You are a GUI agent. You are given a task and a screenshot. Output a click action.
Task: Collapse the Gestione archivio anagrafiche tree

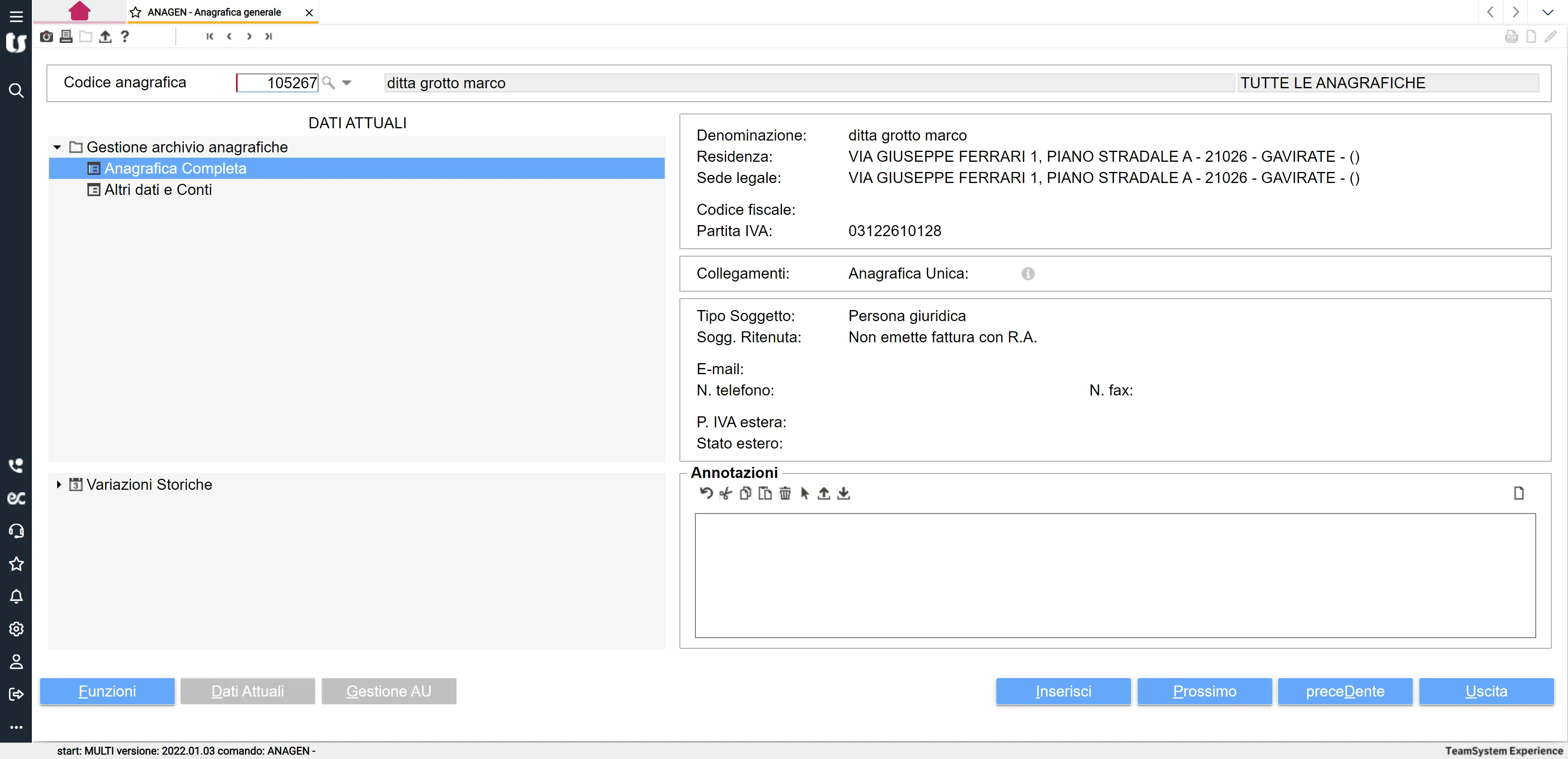point(58,147)
